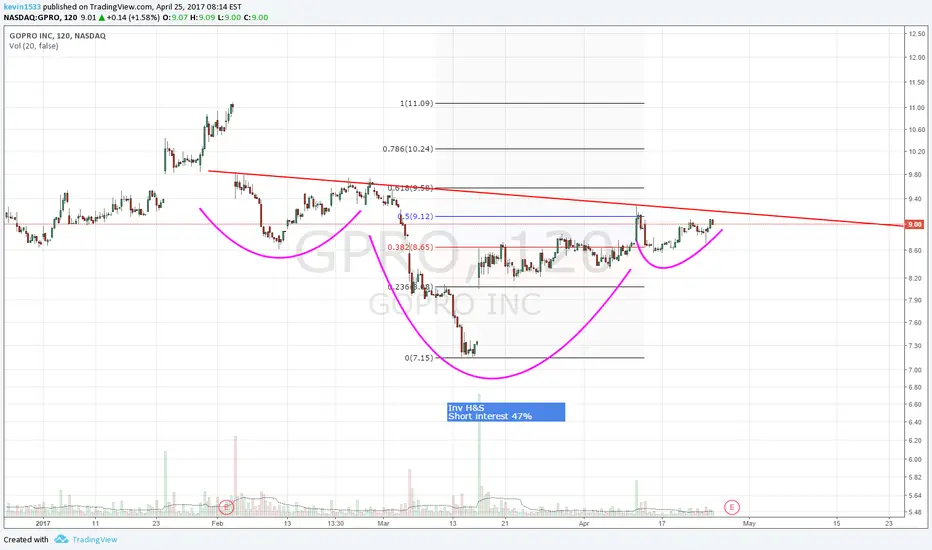The width and height of the screenshot is (932, 550).
Task: Click the earnings E marker near February
Action: 226,507
